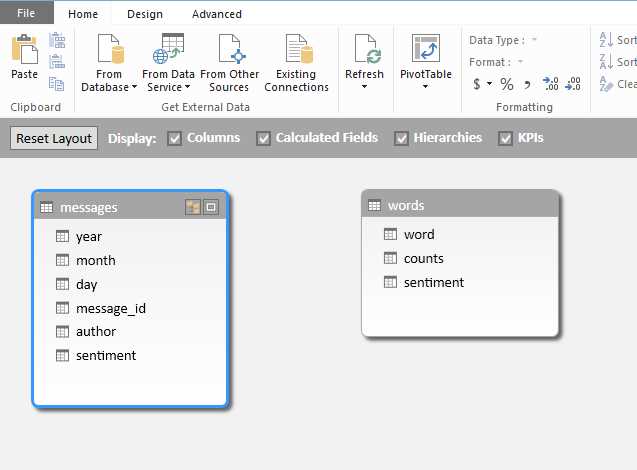Click the words table title

click(406, 206)
